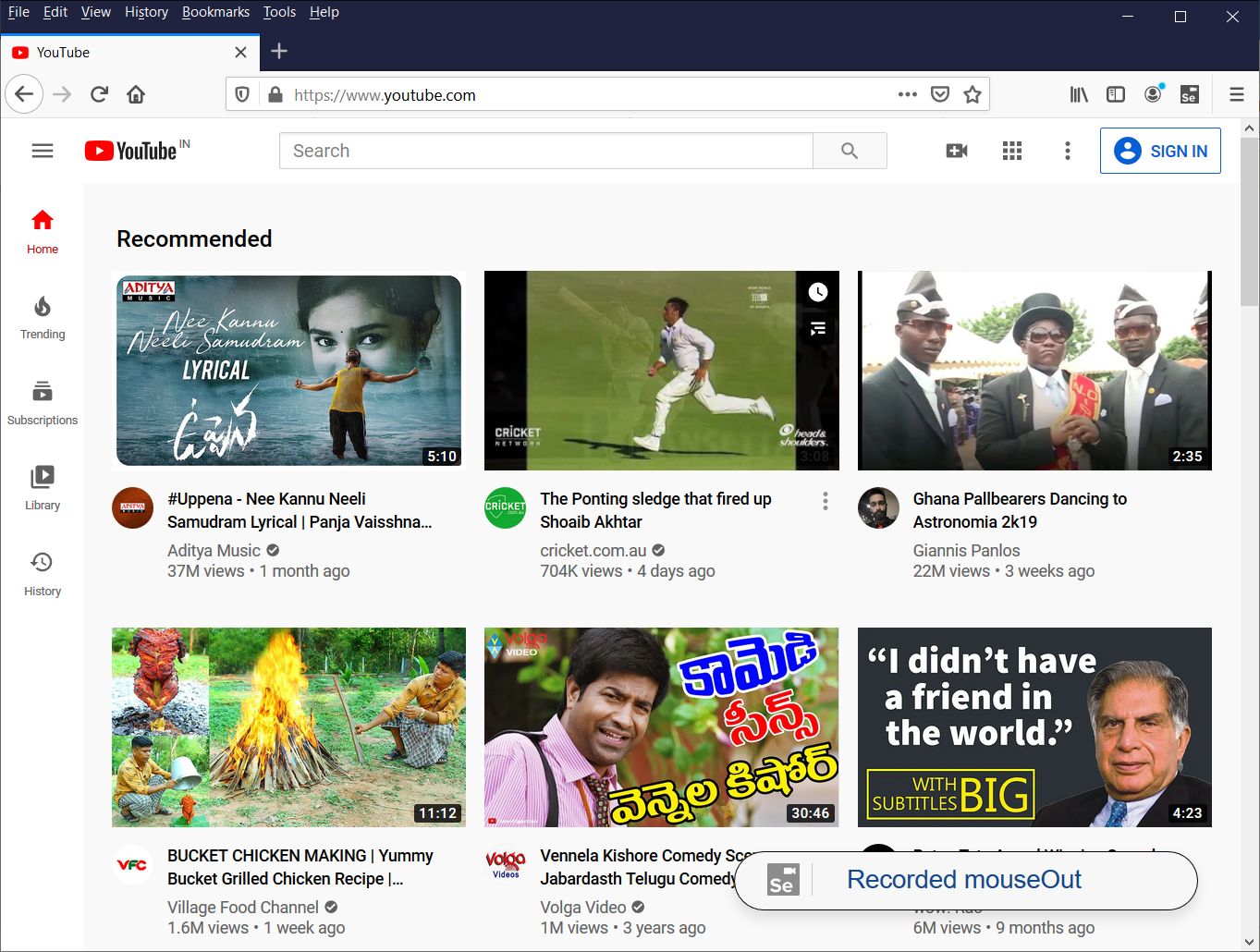Open Volga Video channel link

pyautogui.click(x=583, y=908)
